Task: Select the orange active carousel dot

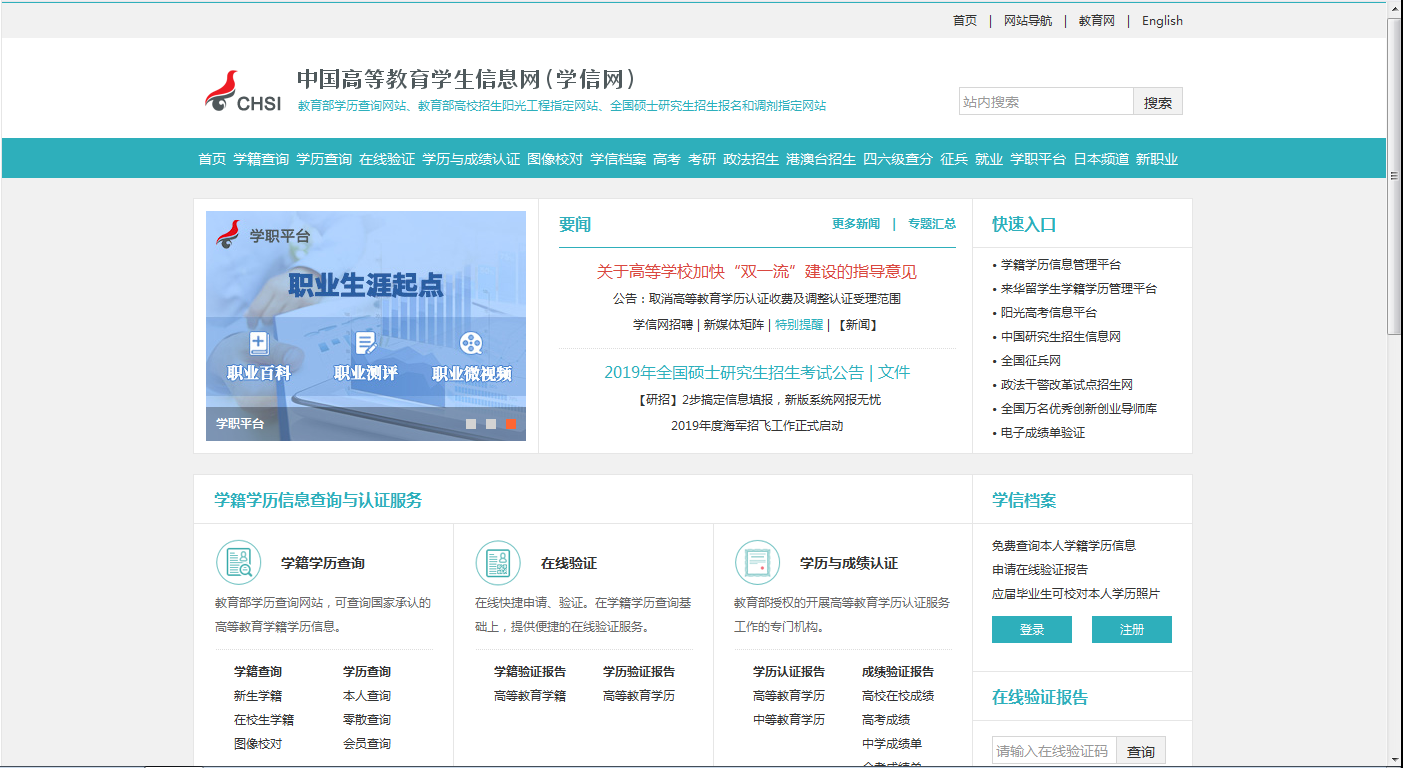Action: pyautogui.click(x=510, y=424)
